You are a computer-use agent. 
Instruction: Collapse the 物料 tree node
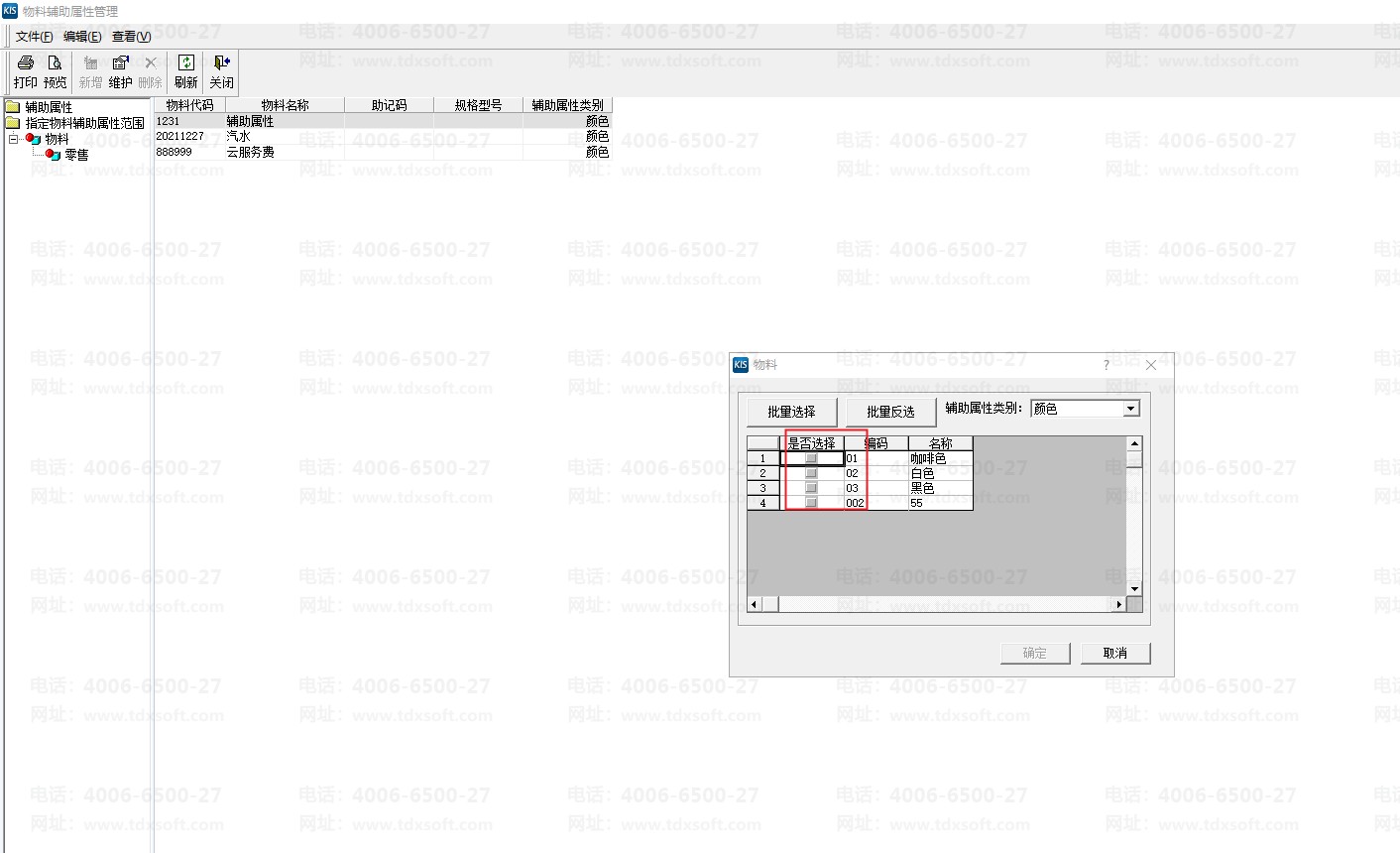pyautogui.click(x=14, y=139)
